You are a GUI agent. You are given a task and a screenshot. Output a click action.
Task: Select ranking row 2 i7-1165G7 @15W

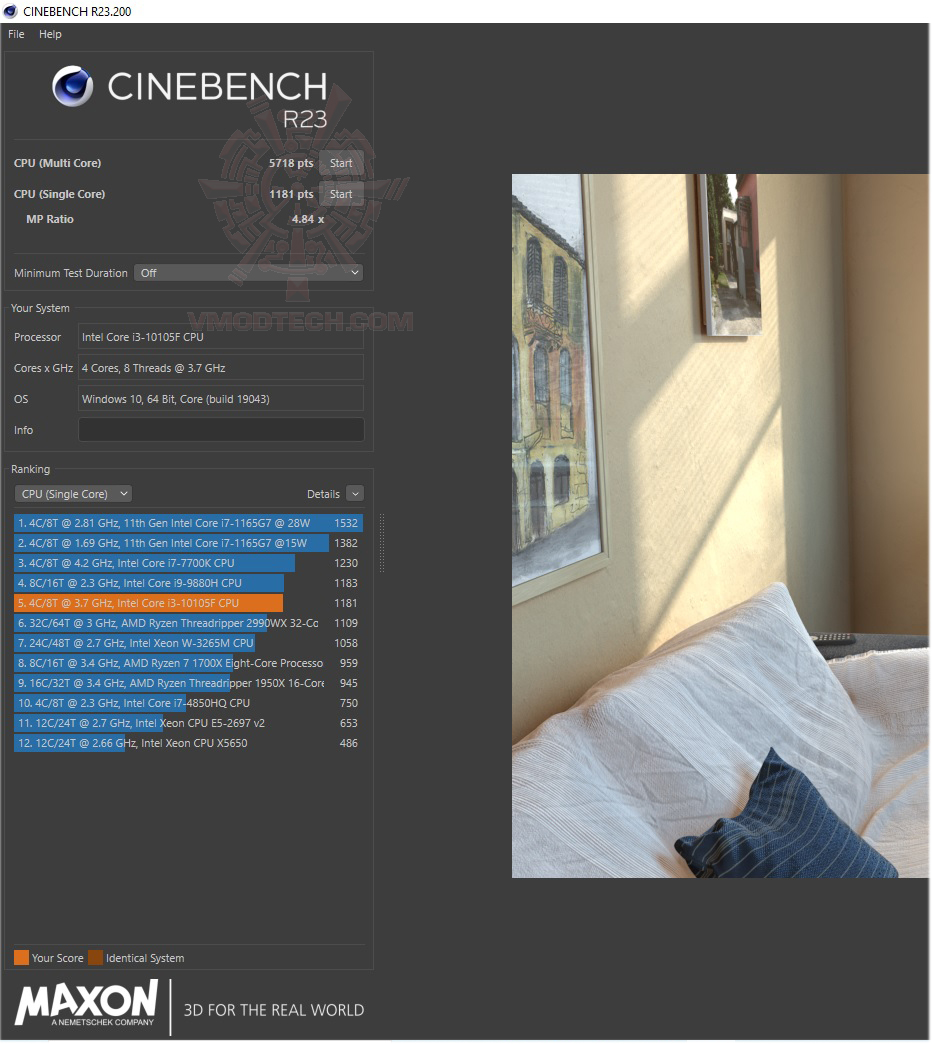188,543
